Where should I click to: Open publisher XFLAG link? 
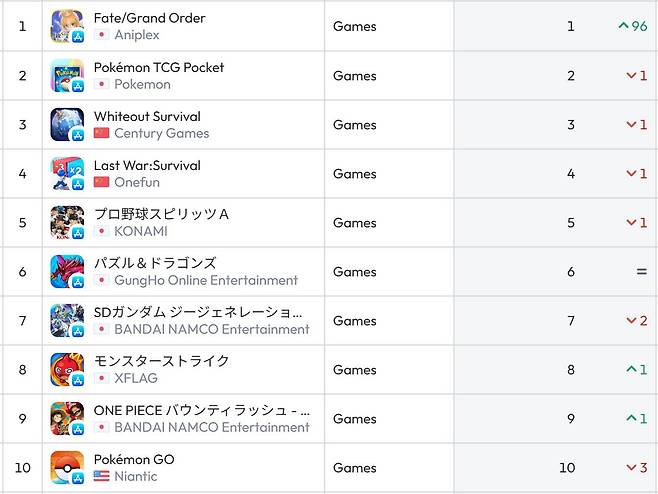click(x=135, y=378)
